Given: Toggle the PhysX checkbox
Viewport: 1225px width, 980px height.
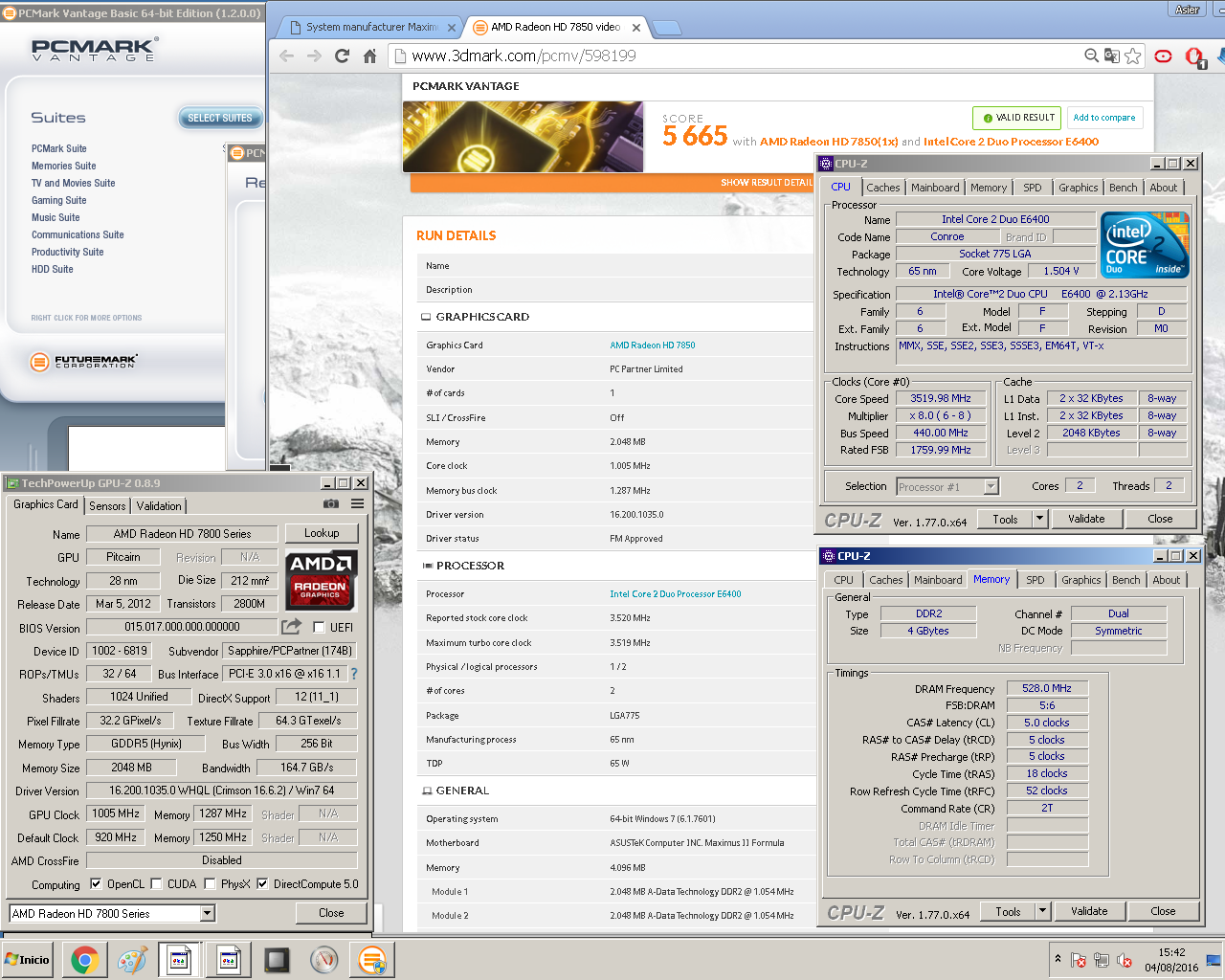Looking at the screenshot, I should coord(210,883).
